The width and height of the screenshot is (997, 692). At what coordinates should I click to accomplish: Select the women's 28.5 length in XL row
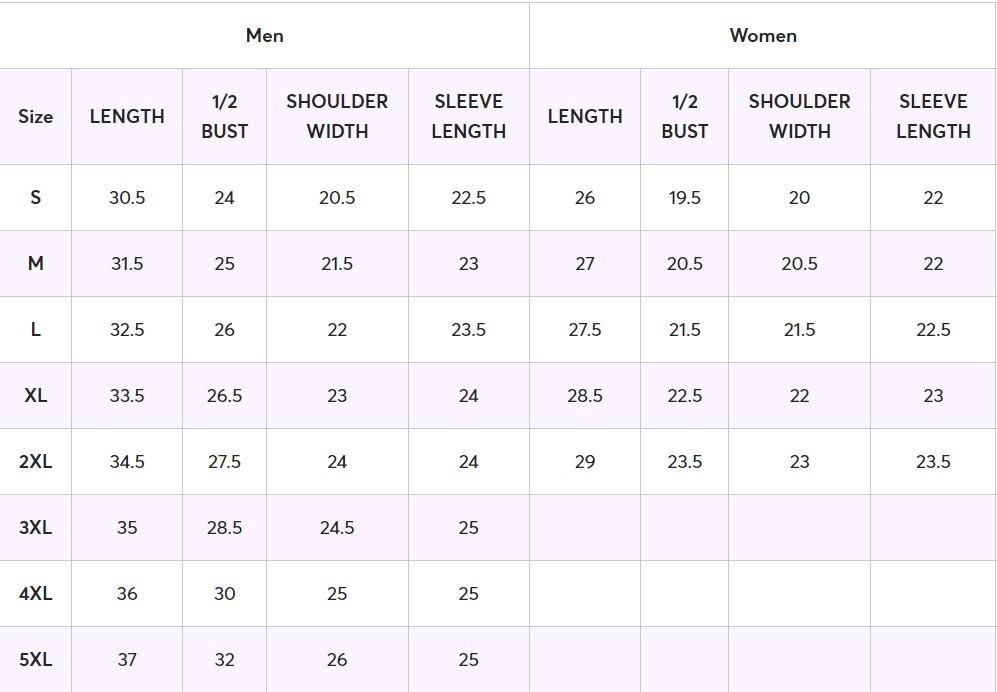click(x=585, y=396)
